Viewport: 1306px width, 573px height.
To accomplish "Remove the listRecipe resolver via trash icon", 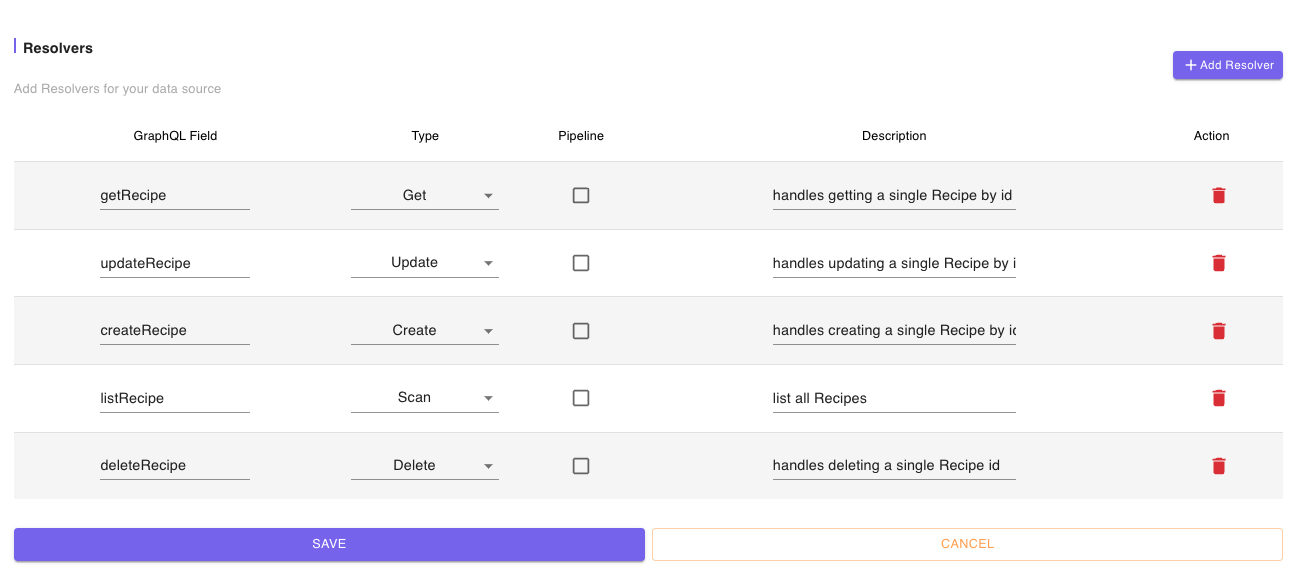I will pyautogui.click(x=1218, y=398).
